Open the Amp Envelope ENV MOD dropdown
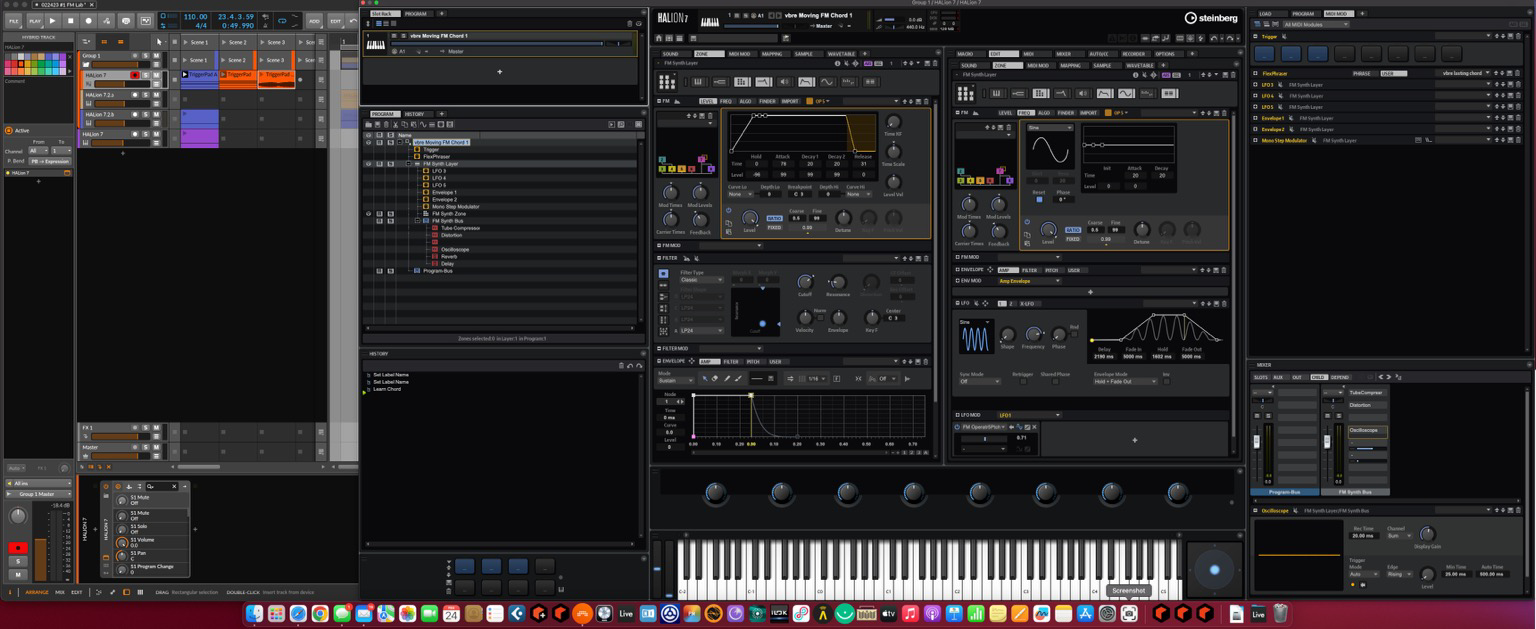The height and width of the screenshot is (629, 1536). pos(1029,281)
